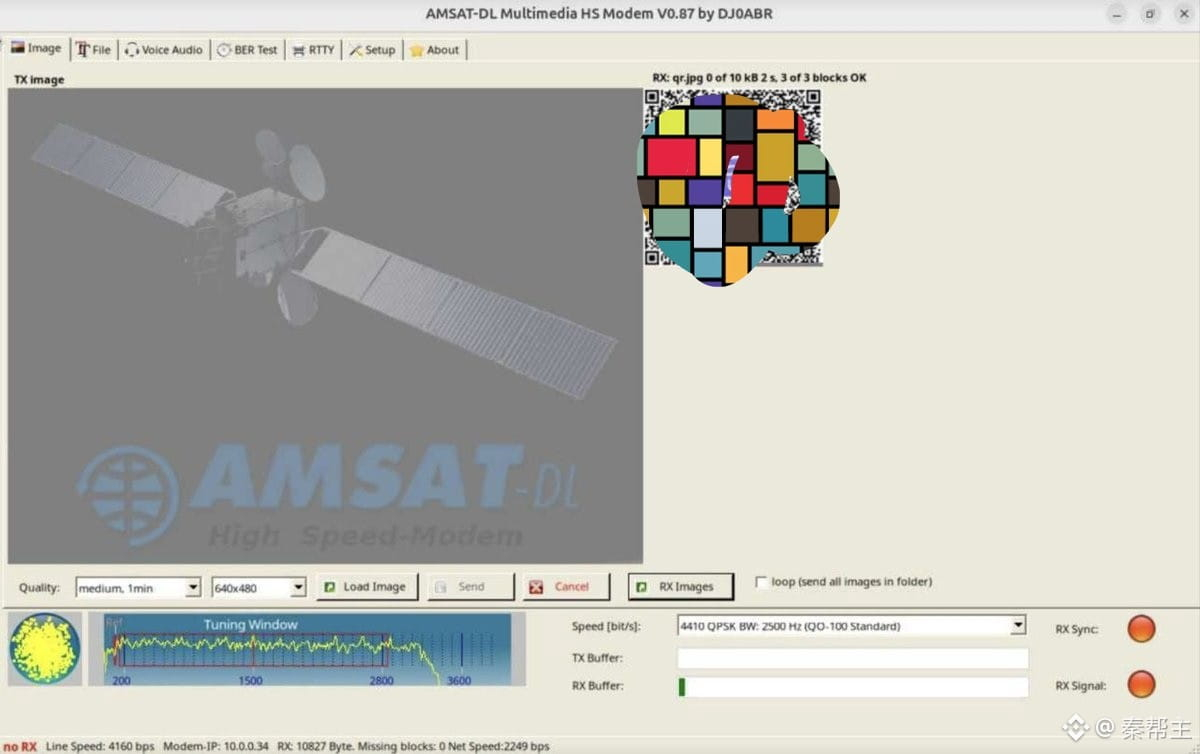1200x754 pixels.
Task: Click the tools icon on Setup tab
Action: pos(356,50)
